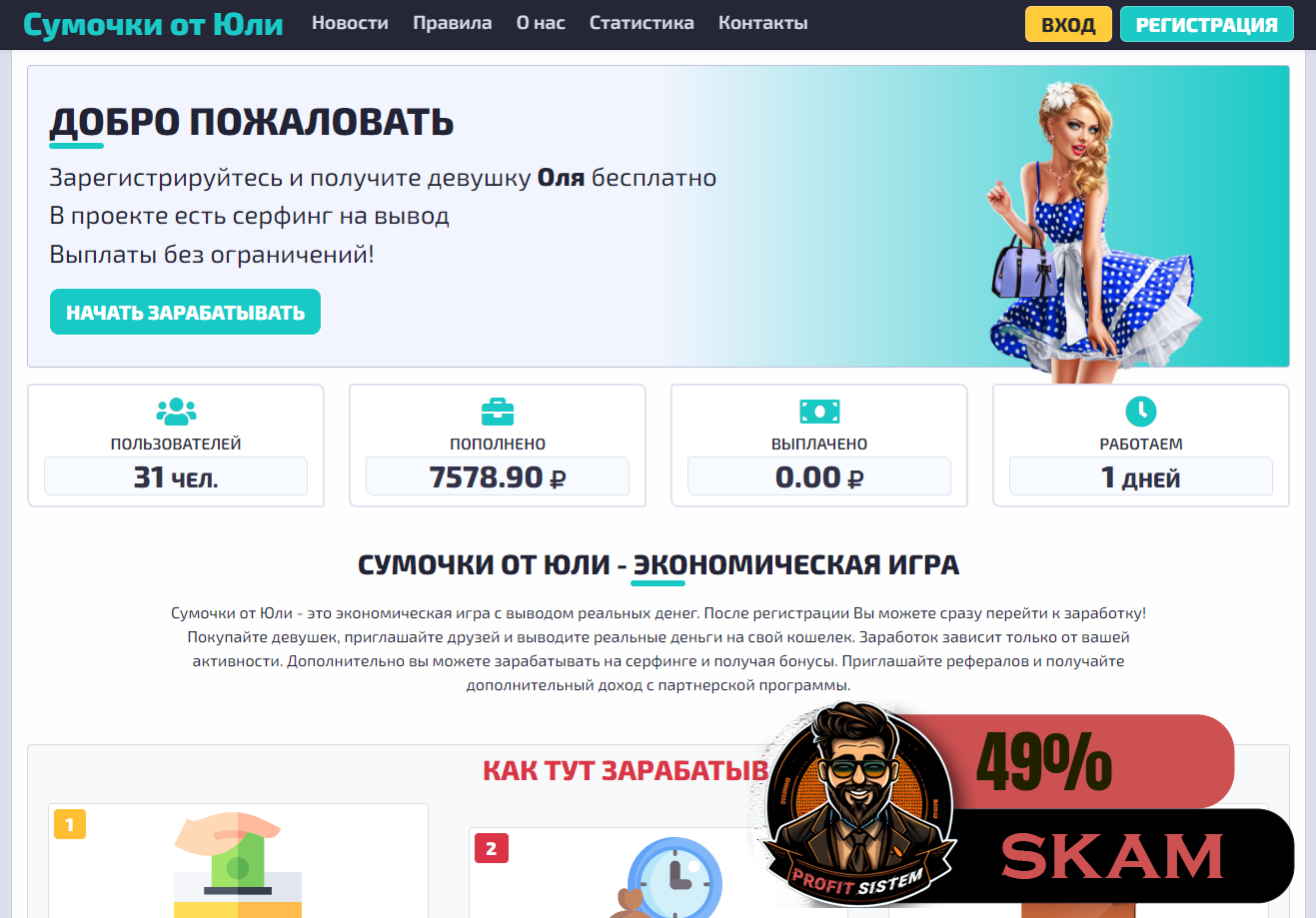
Task: Click the girl in blue dress image
Action: (1089, 230)
